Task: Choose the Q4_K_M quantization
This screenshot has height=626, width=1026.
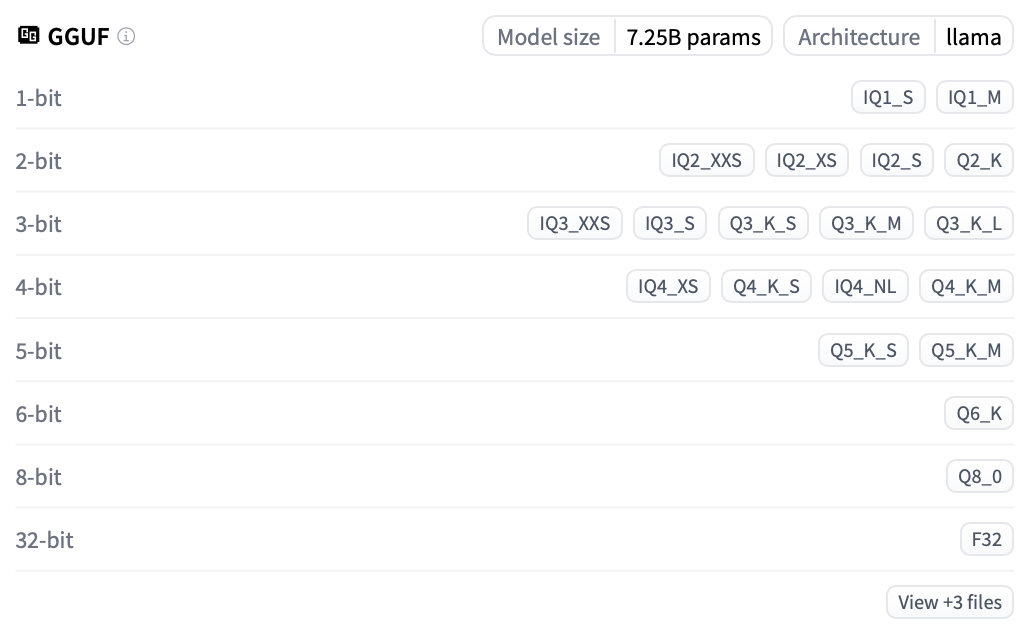Action: [966, 287]
